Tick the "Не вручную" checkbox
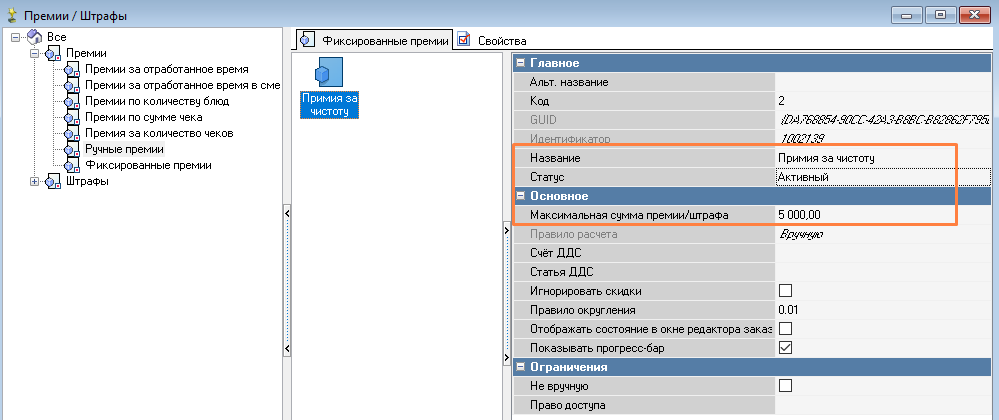The width and height of the screenshot is (999, 420). pyautogui.click(x=785, y=386)
